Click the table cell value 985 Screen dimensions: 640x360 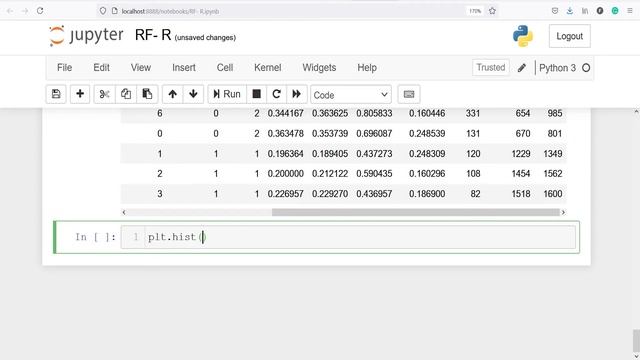555,113
